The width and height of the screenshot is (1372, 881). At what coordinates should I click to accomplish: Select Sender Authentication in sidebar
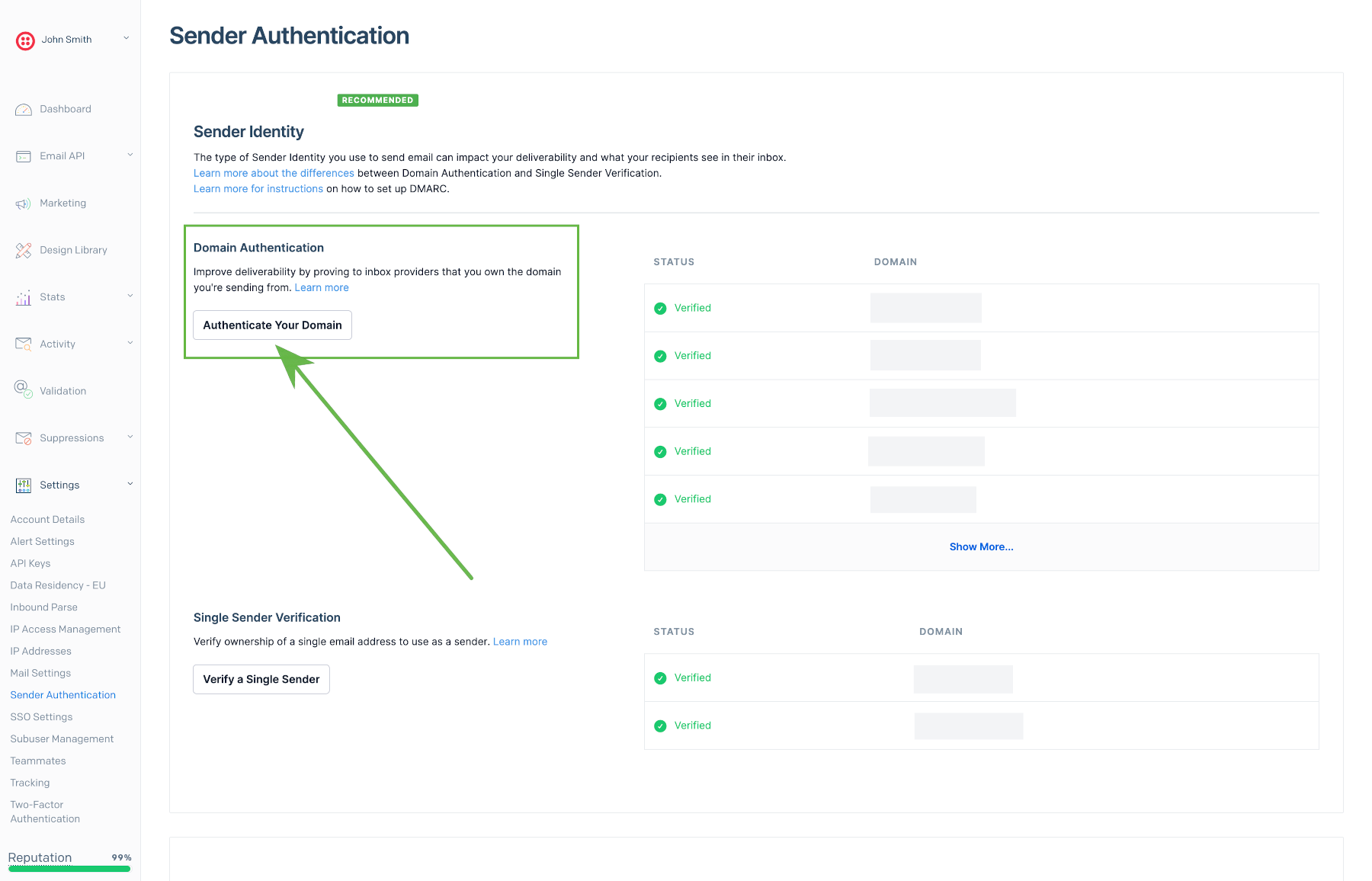coord(63,695)
